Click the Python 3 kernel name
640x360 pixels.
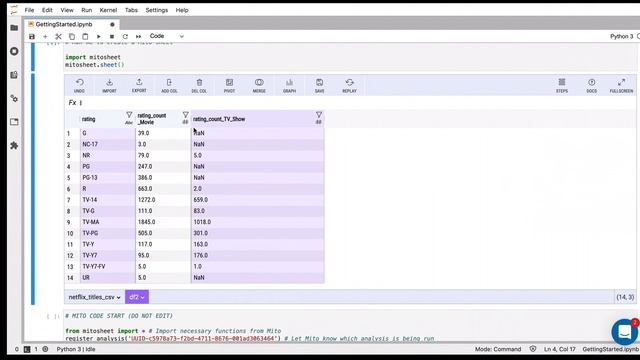(621, 36)
